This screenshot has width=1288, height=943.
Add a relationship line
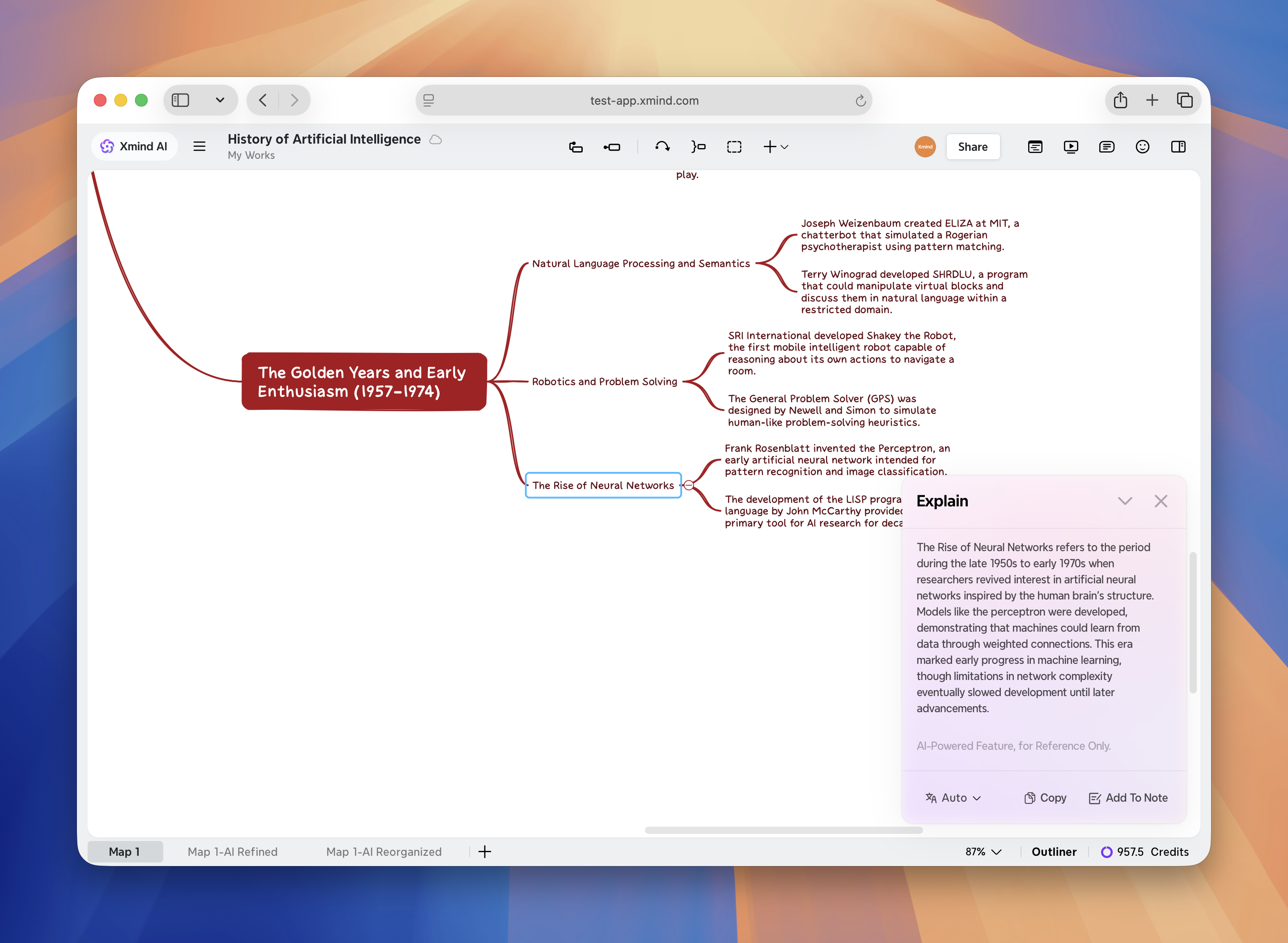pyautogui.click(x=662, y=147)
